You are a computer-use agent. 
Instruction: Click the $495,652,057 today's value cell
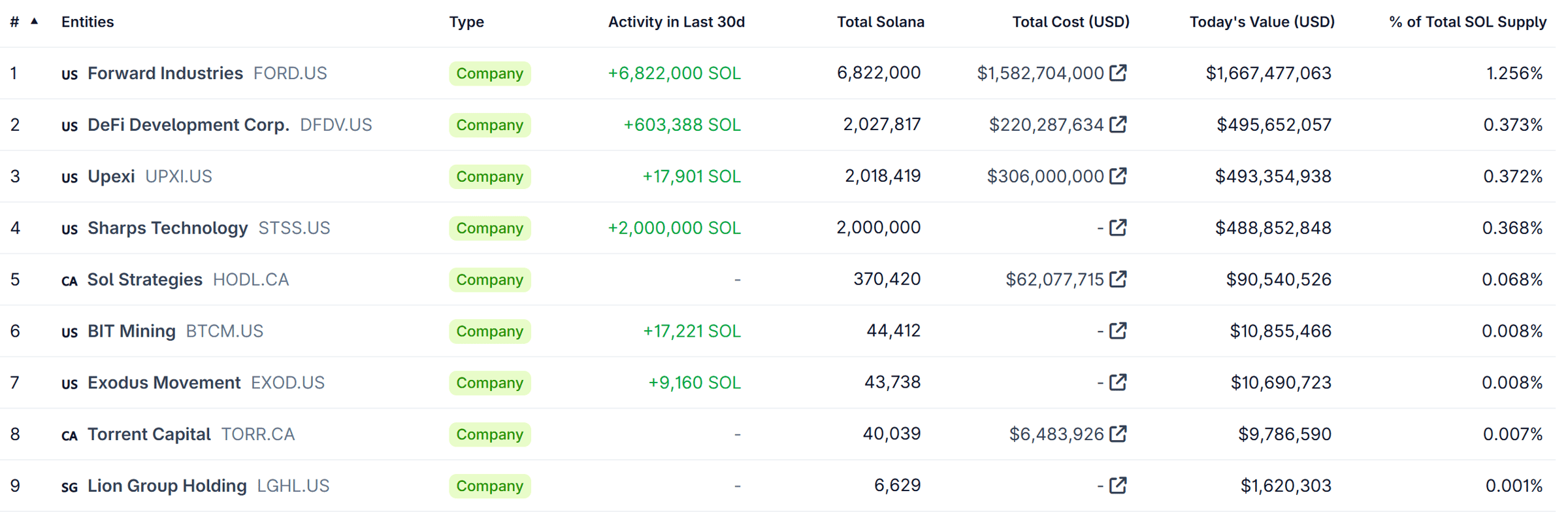coord(1274,124)
